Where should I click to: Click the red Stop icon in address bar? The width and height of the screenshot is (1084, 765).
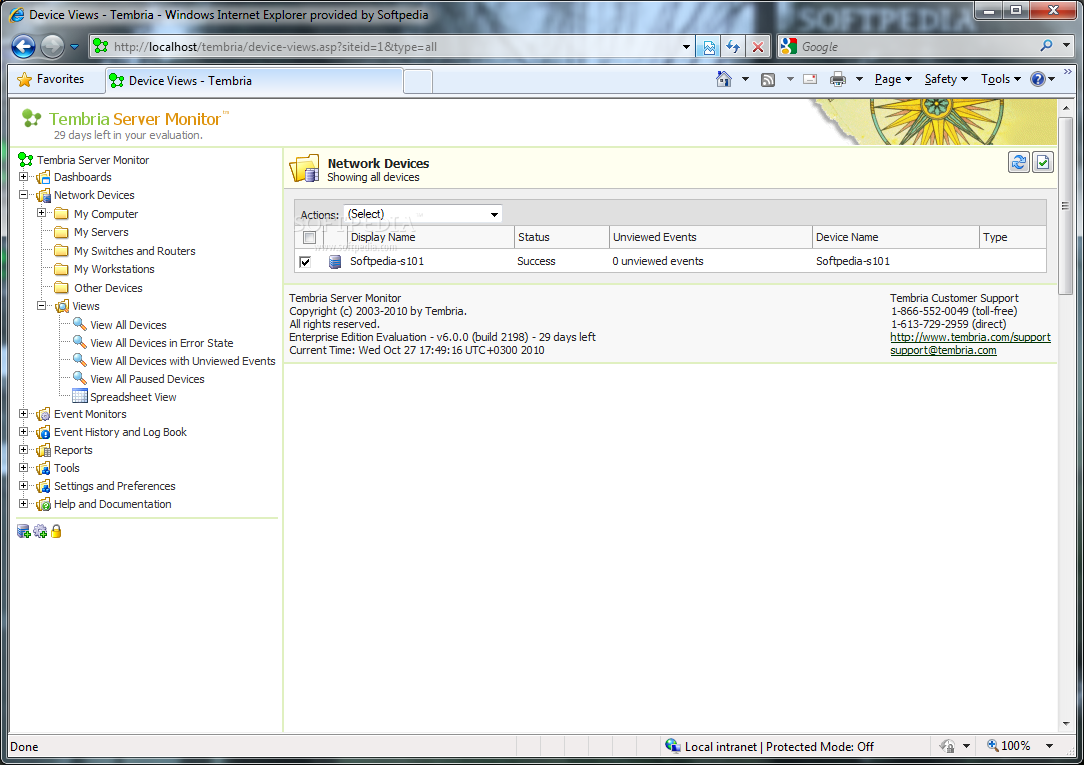758,47
